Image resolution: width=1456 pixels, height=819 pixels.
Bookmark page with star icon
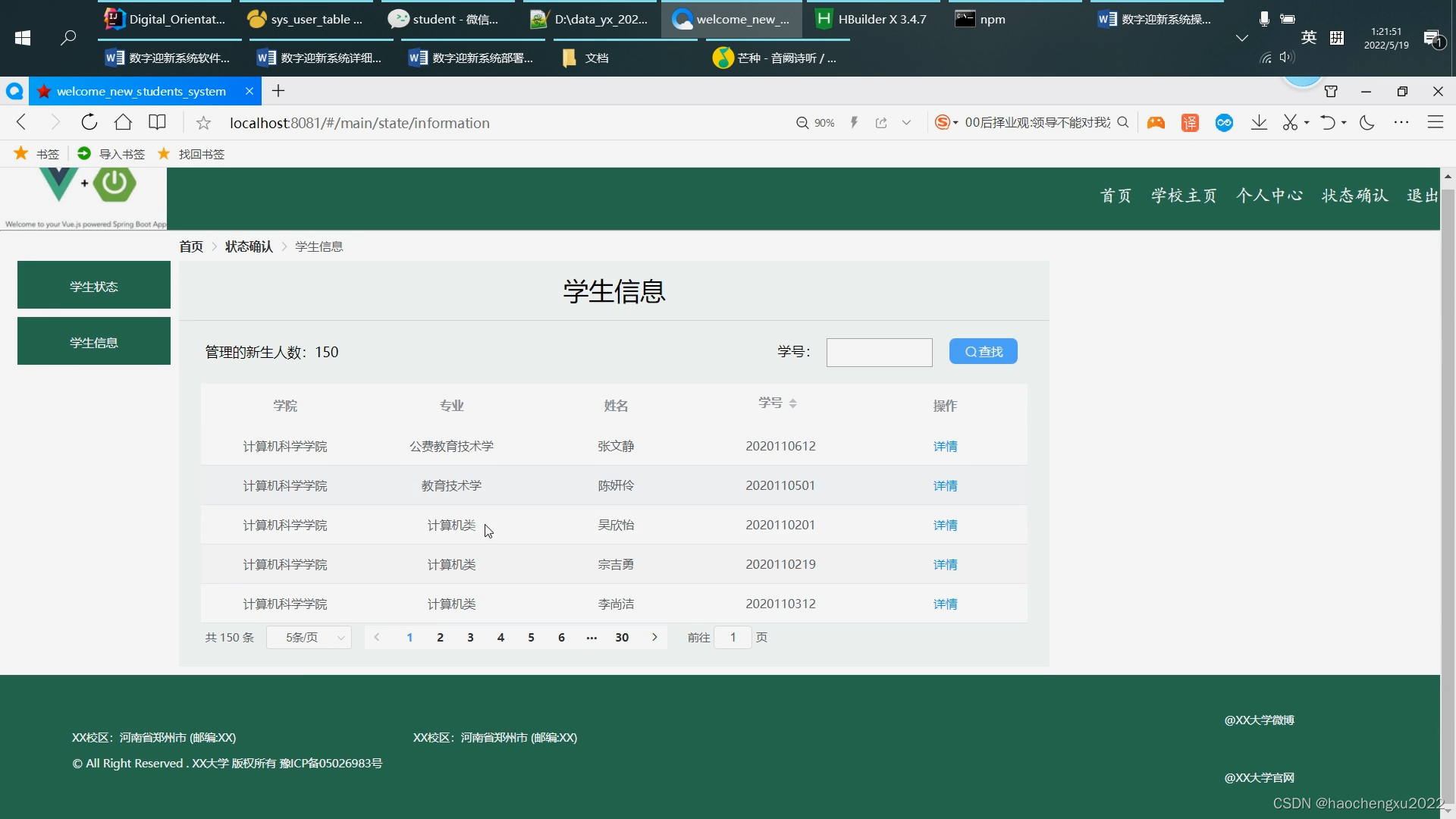click(x=203, y=123)
